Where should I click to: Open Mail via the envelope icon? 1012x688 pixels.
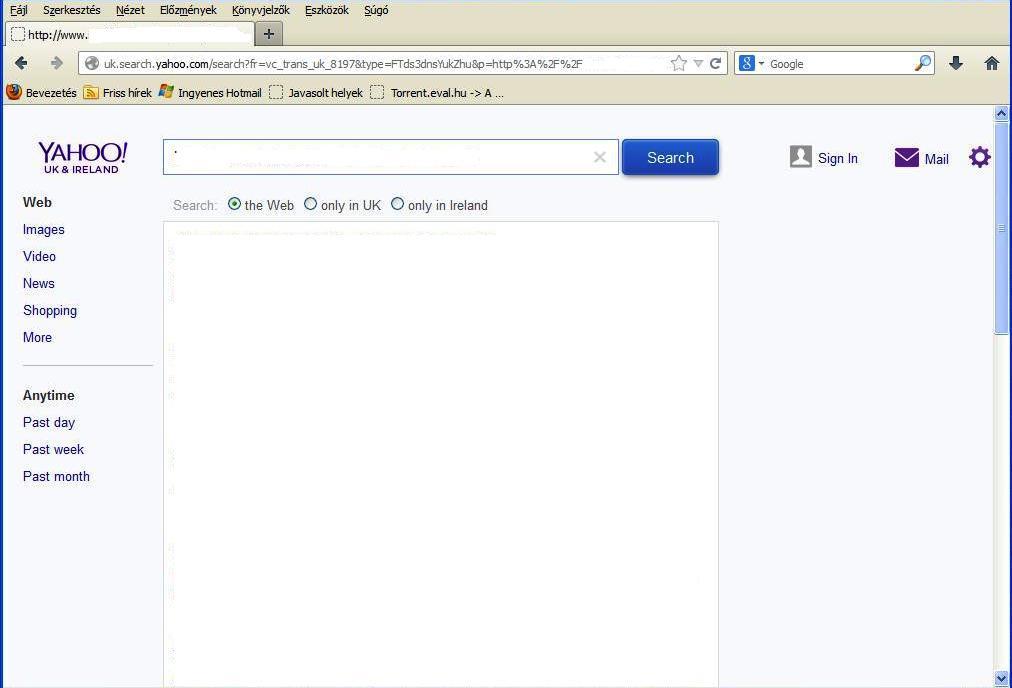[906, 157]
